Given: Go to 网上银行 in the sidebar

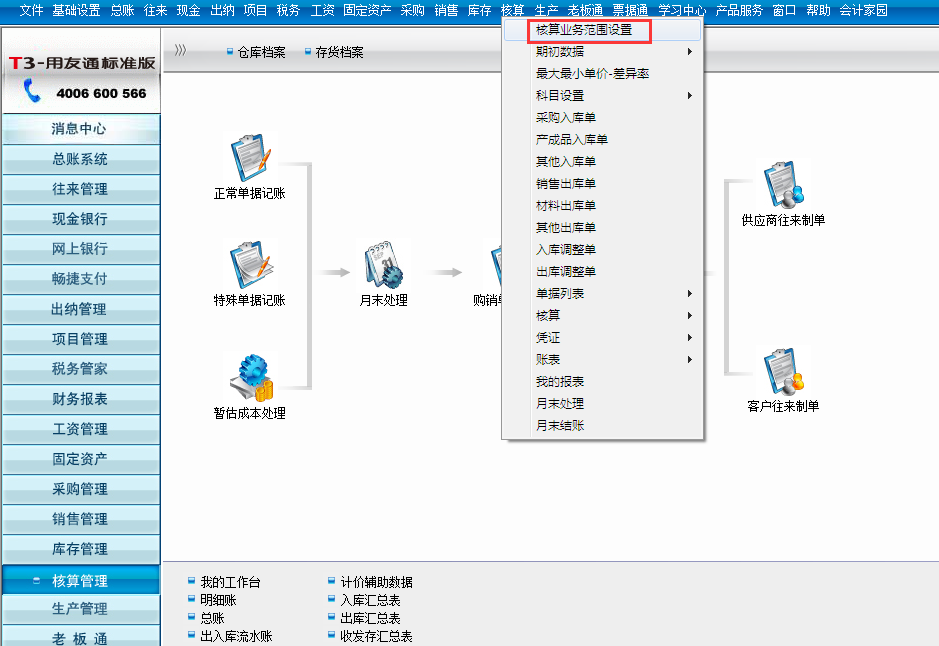Looking at the screenshot, I should tap(81, 248).
